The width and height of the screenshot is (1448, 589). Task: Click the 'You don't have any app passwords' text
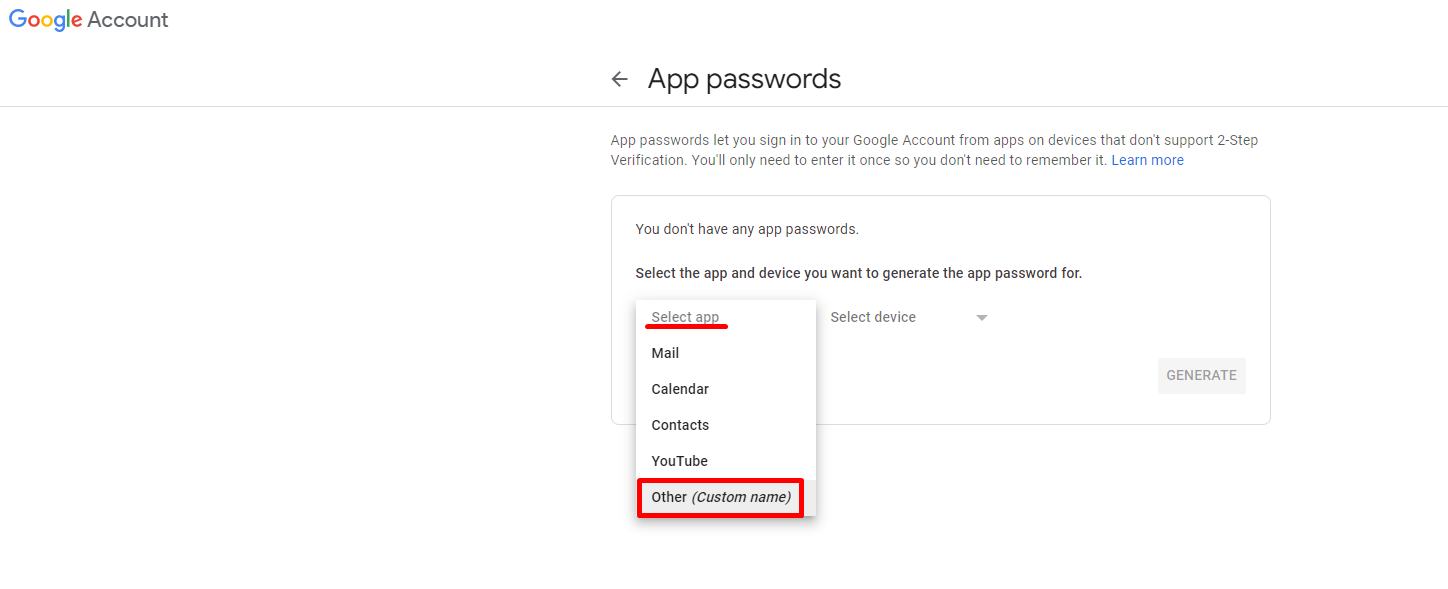coord(747,229)
